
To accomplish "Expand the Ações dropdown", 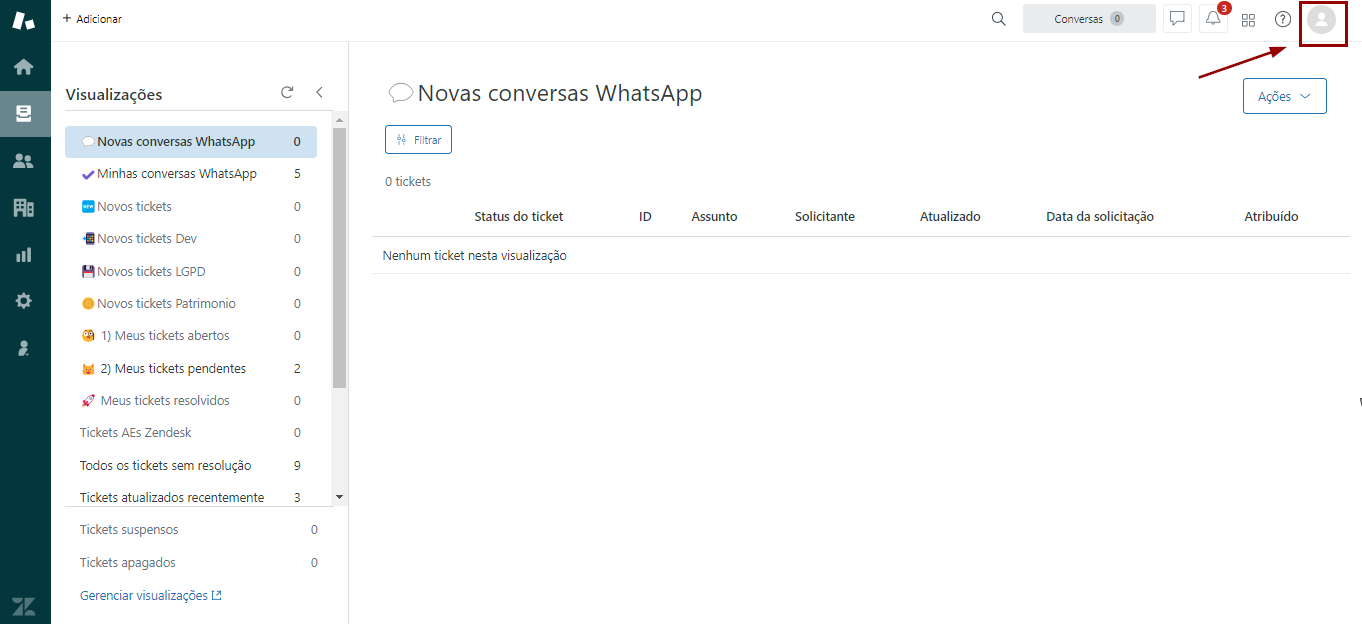I will point(1284,96).
